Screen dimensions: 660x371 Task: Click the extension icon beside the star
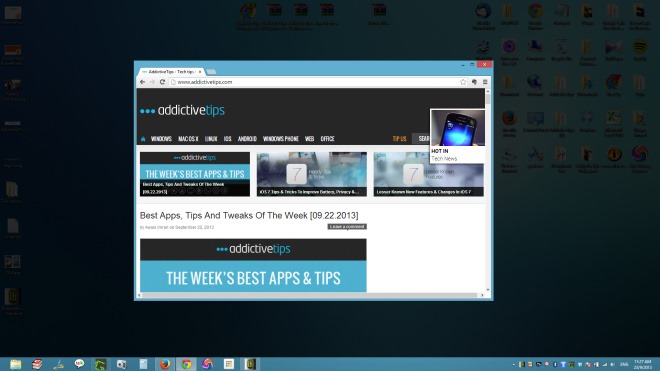(x=474, y=82)
